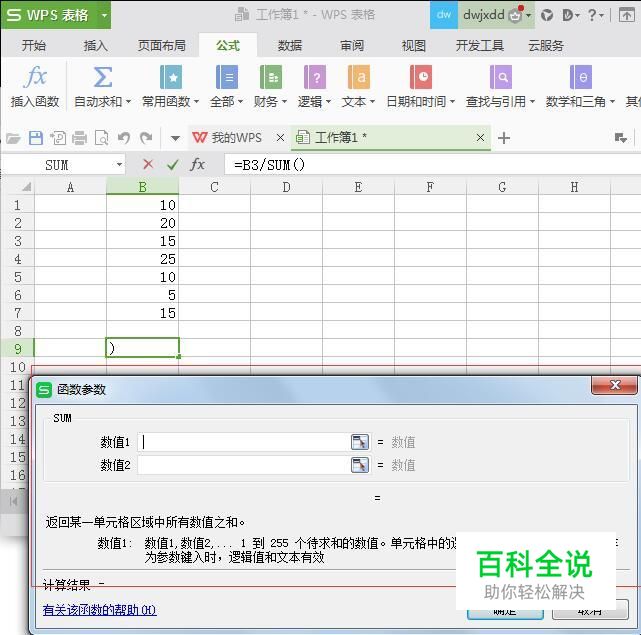641x635 pixels.
Task: Expand the WPS 表格 application menu arrow
Action: pos(104,16)
